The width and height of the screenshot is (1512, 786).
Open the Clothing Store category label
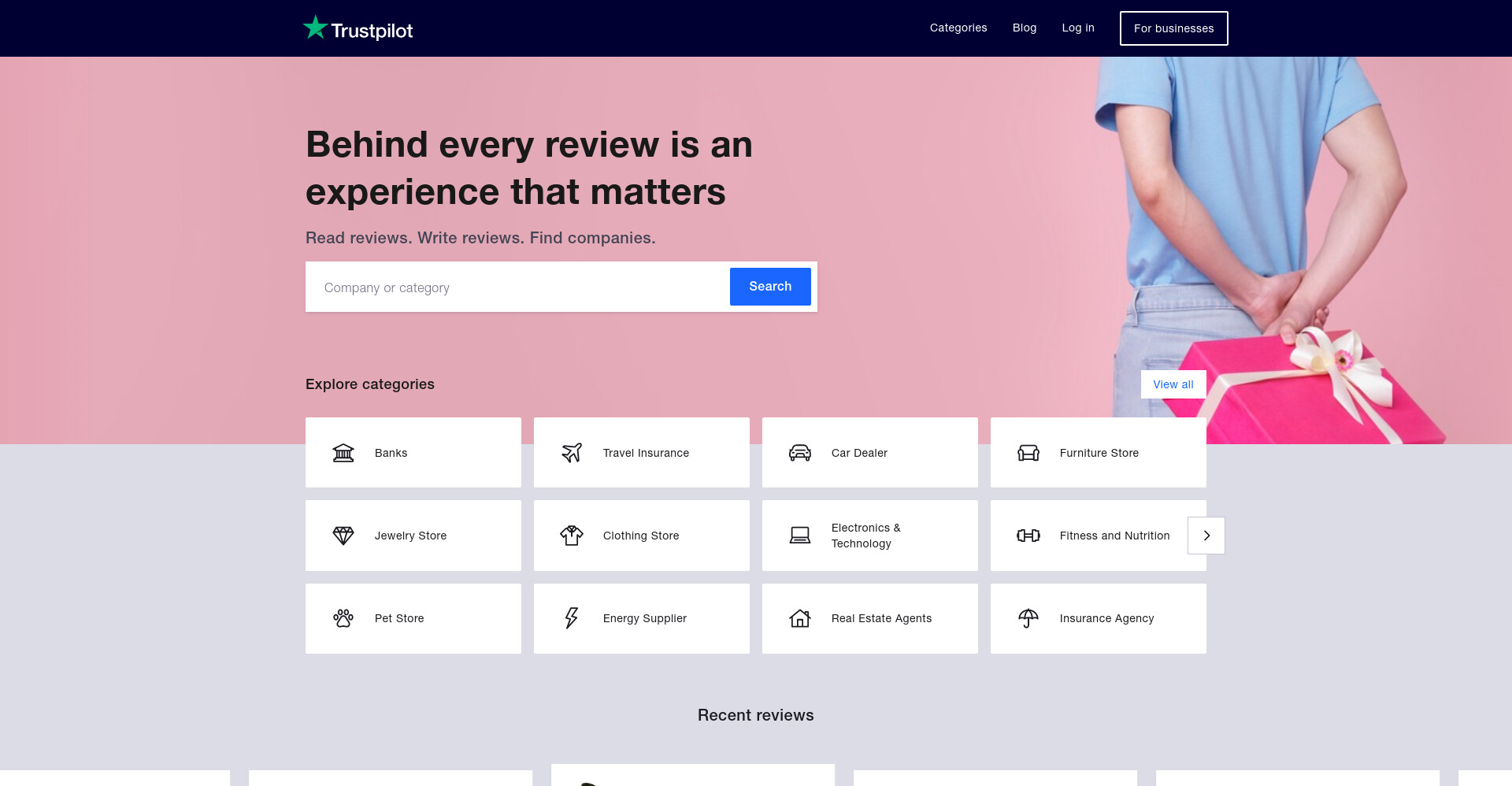(641, 536)
